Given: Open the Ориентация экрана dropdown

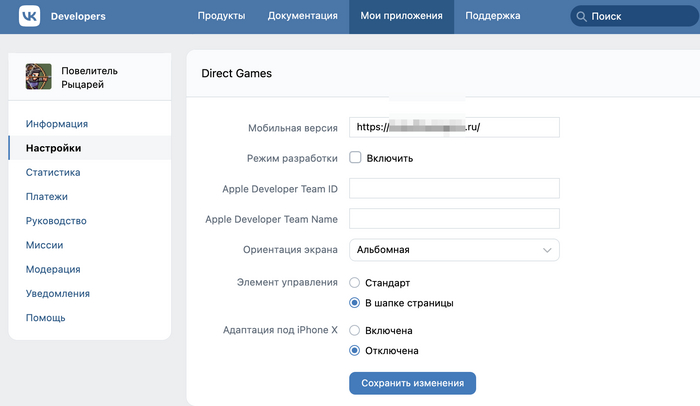Looking at the screenshot, I should tap(454, 250).
